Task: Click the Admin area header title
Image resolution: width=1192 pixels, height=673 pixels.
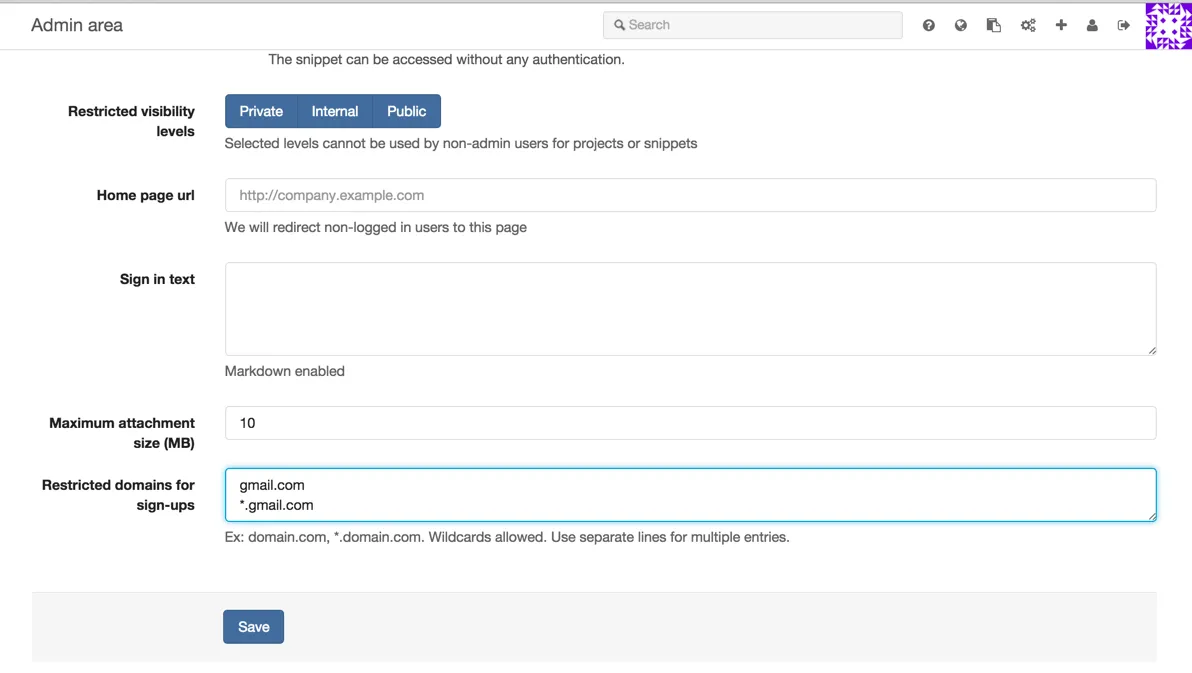Action: coord(77,25)
